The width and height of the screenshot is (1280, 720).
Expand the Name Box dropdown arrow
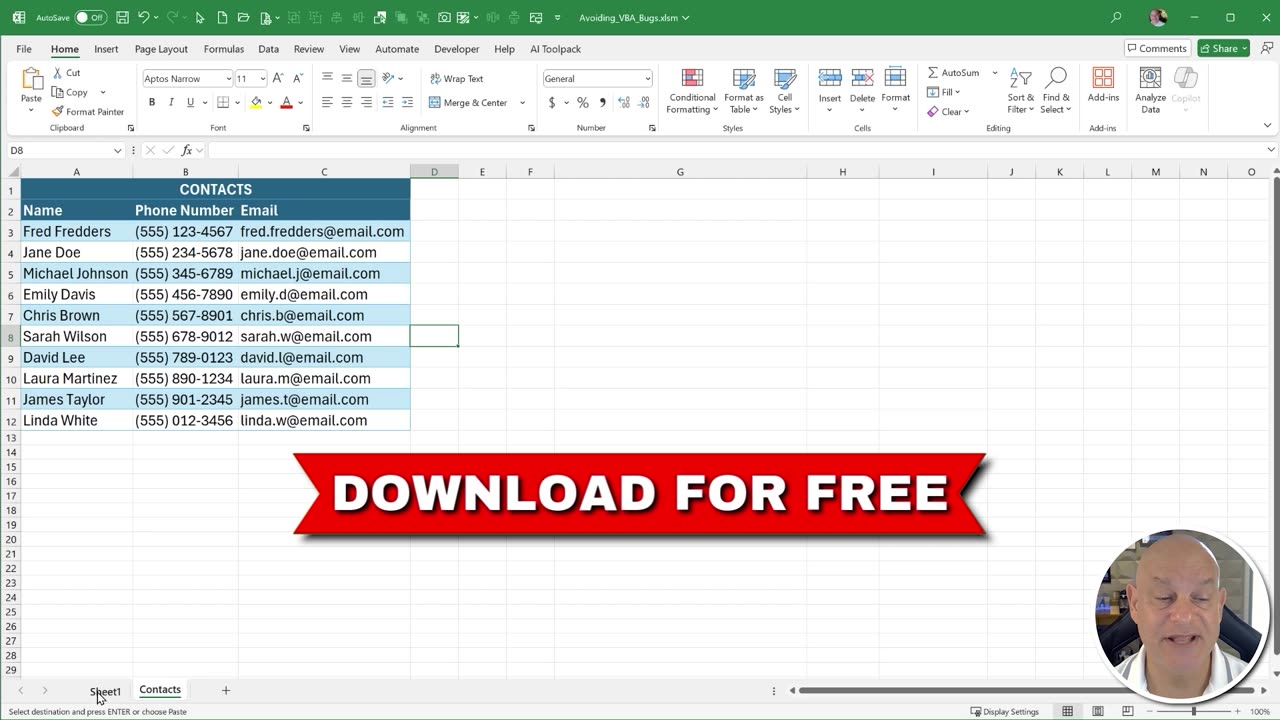pyautogui.click(x=117, y=150)
